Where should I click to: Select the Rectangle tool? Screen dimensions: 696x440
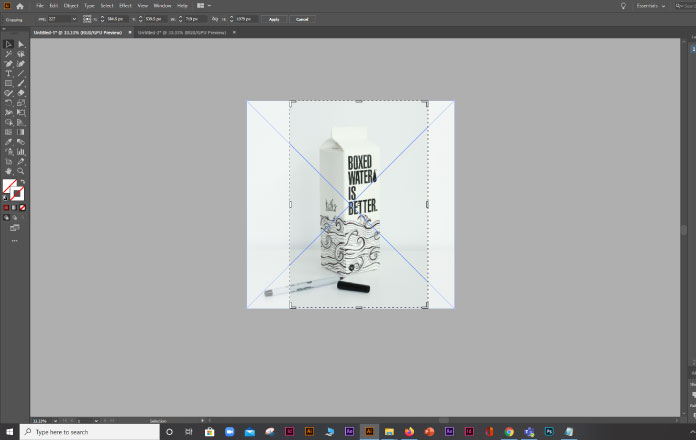pyautogui.click(x=8, y=83)
